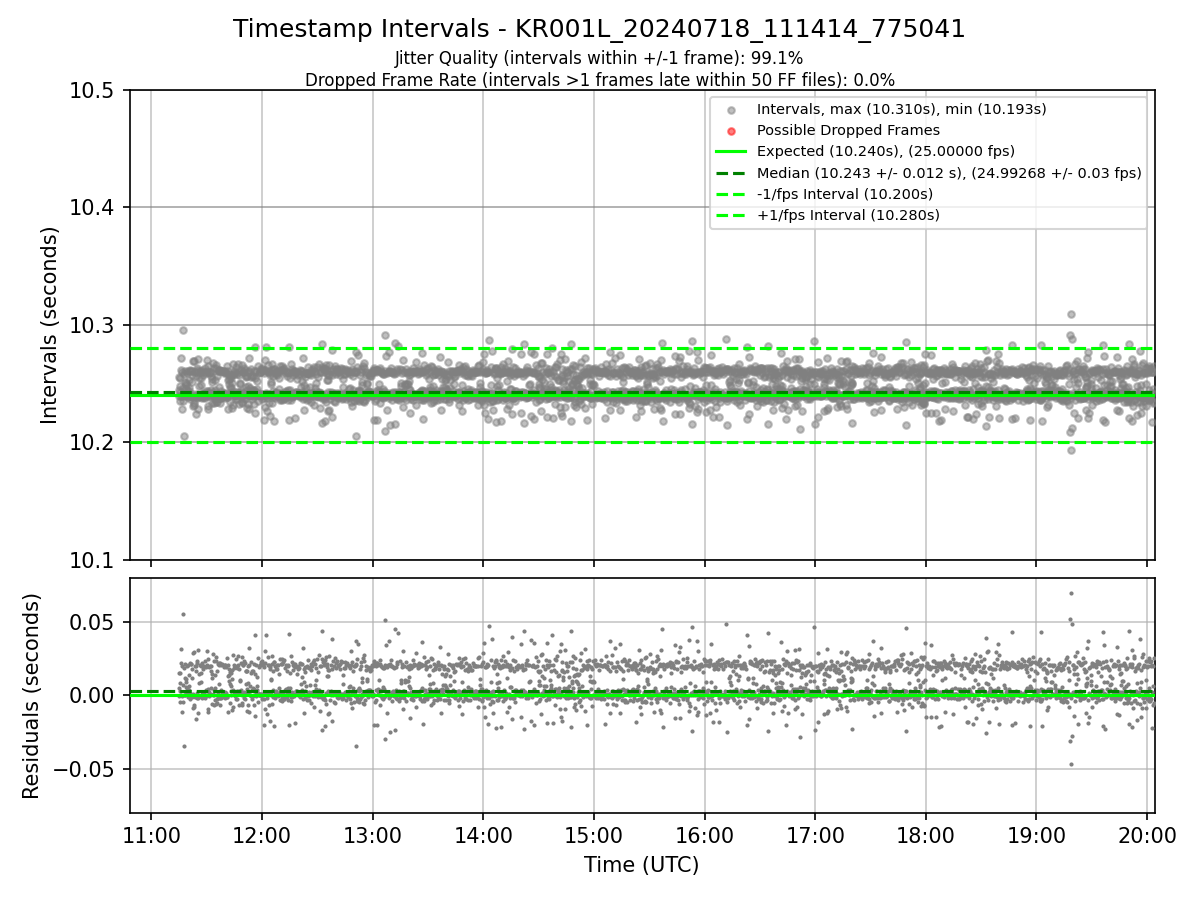1200x900 pixels.
Task: Click the red dot marker for Possible Dropped Frames
Action: (731, 131)
